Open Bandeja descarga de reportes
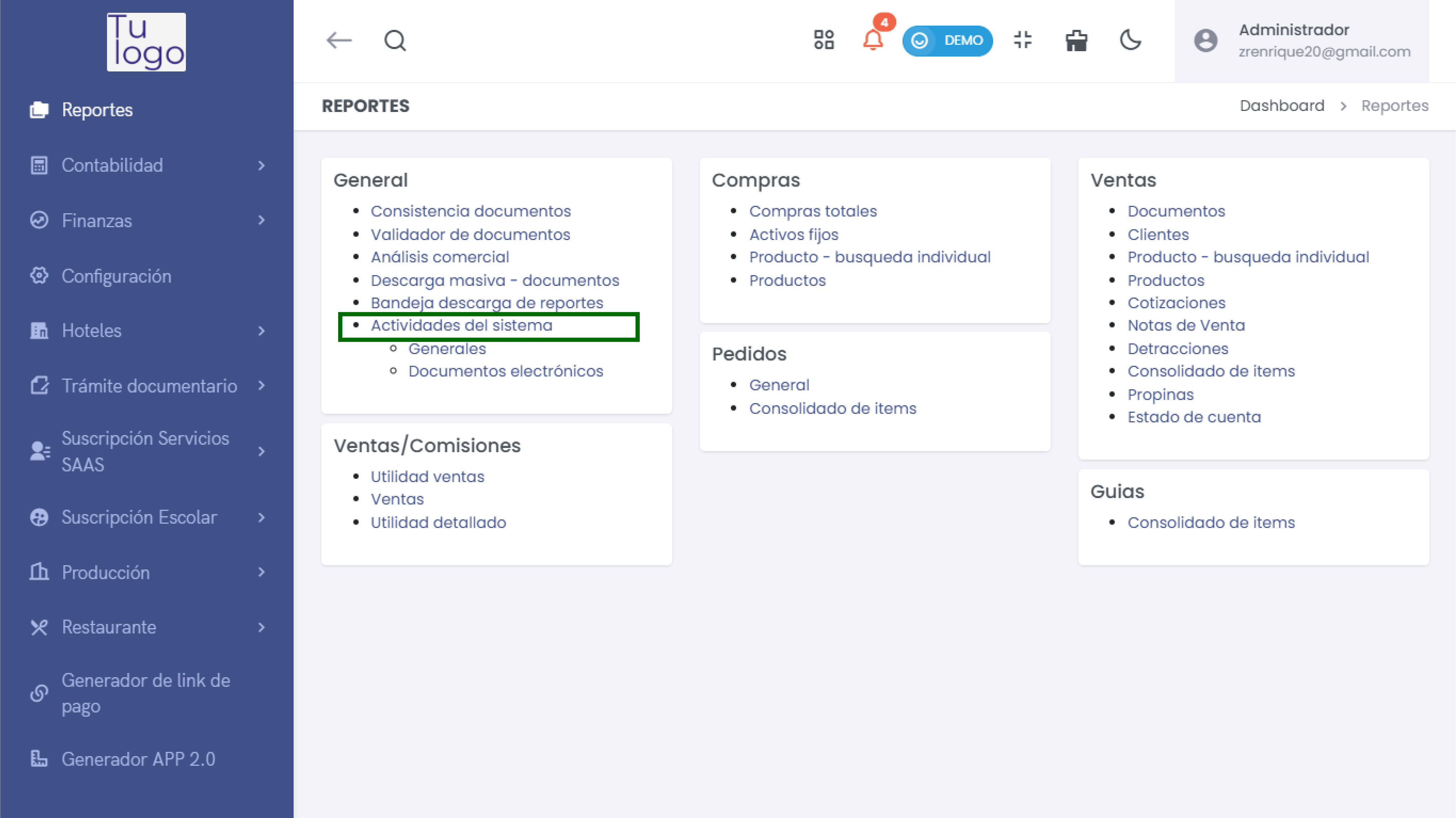The height and width of the screenshot is (818, 1456). [x=487, y=303]
